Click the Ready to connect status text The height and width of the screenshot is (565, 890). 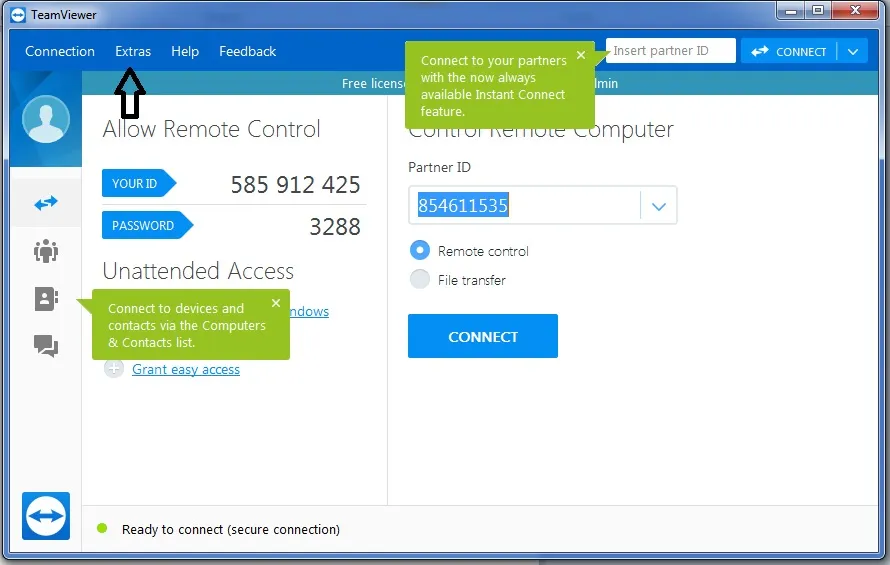click(230, 529)
